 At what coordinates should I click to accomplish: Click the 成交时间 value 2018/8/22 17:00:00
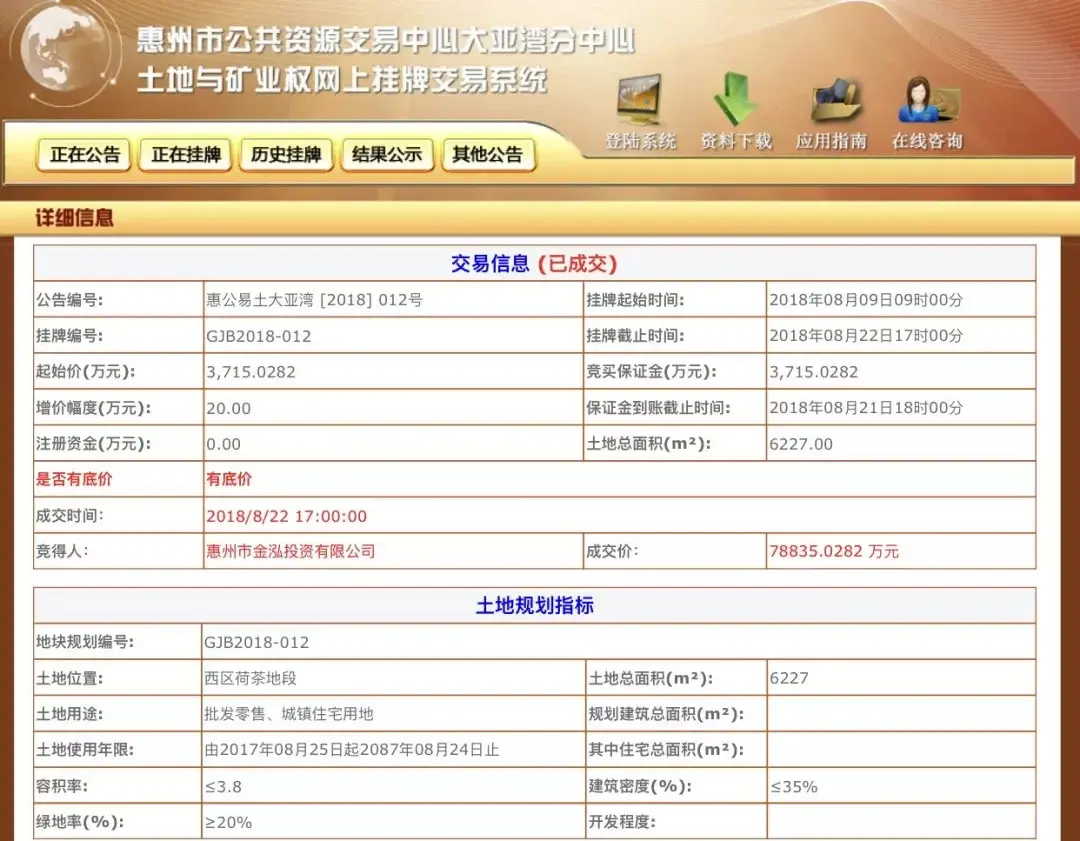coord(287,516)
